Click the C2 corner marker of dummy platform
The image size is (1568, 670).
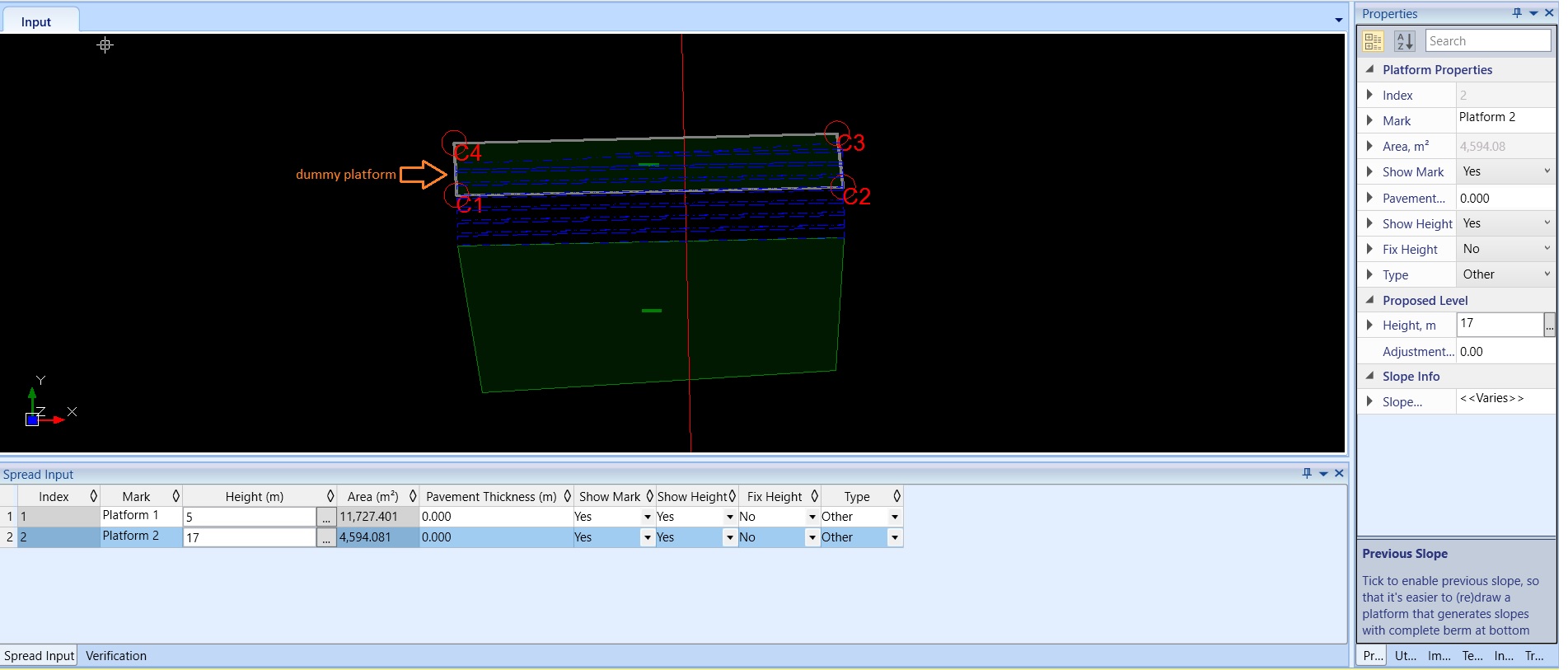(x=843, y=187)
